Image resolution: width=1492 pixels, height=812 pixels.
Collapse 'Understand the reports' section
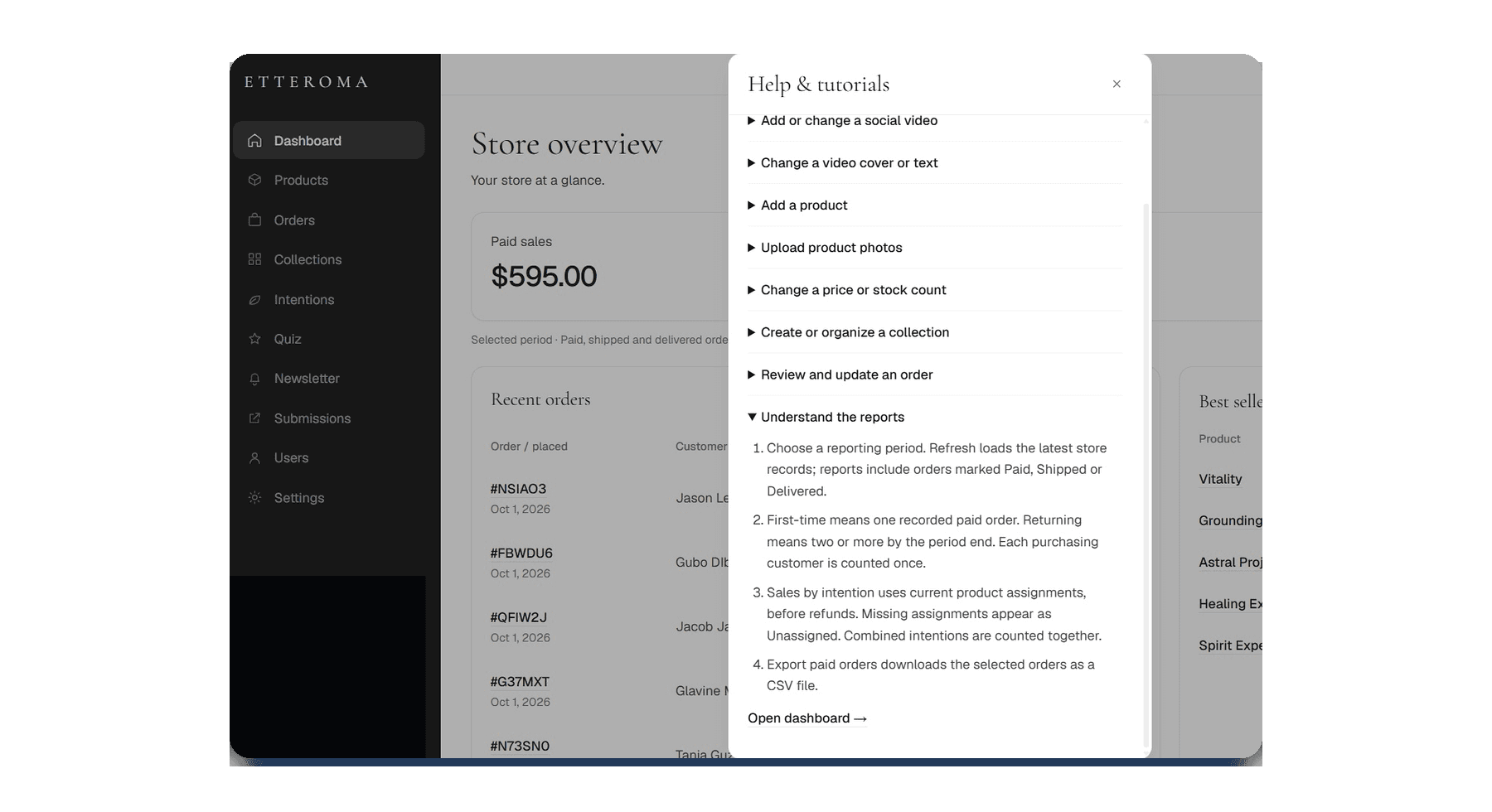[x=934, y=417]
